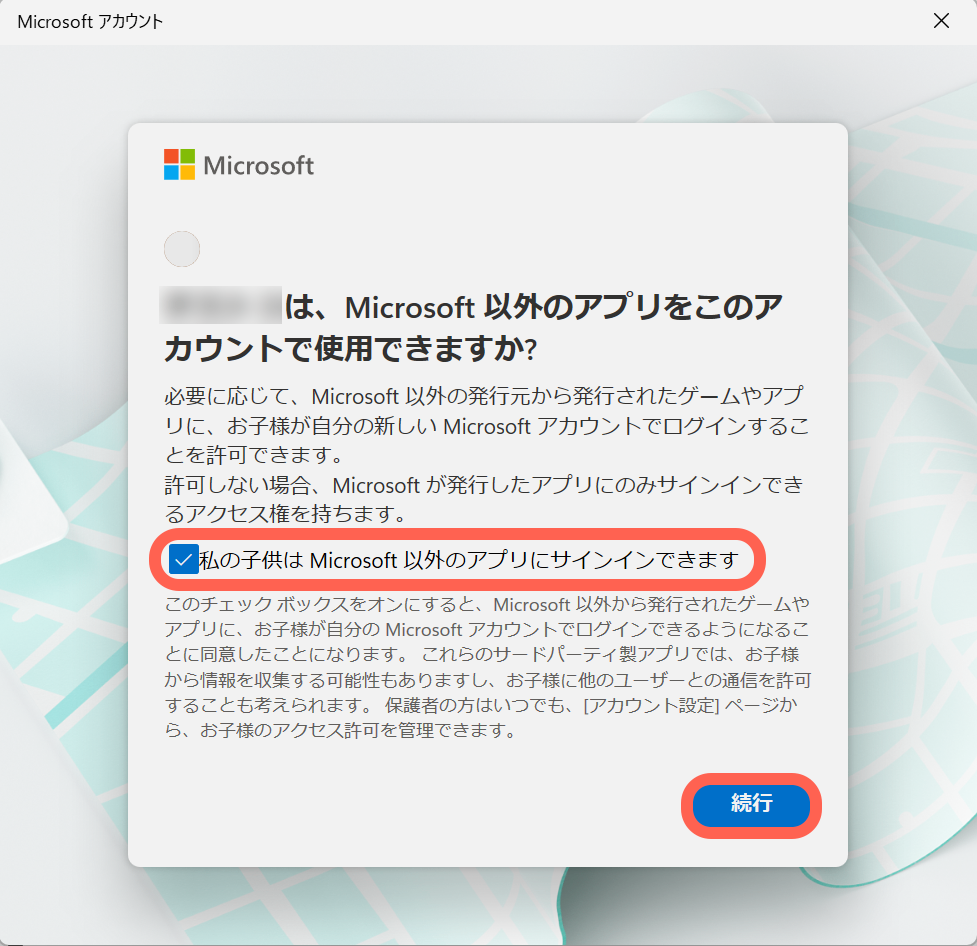The width and height of the screenshot is (977, 946).
Task: Close the Microsoft アカウント window
Action: (941, 21)
